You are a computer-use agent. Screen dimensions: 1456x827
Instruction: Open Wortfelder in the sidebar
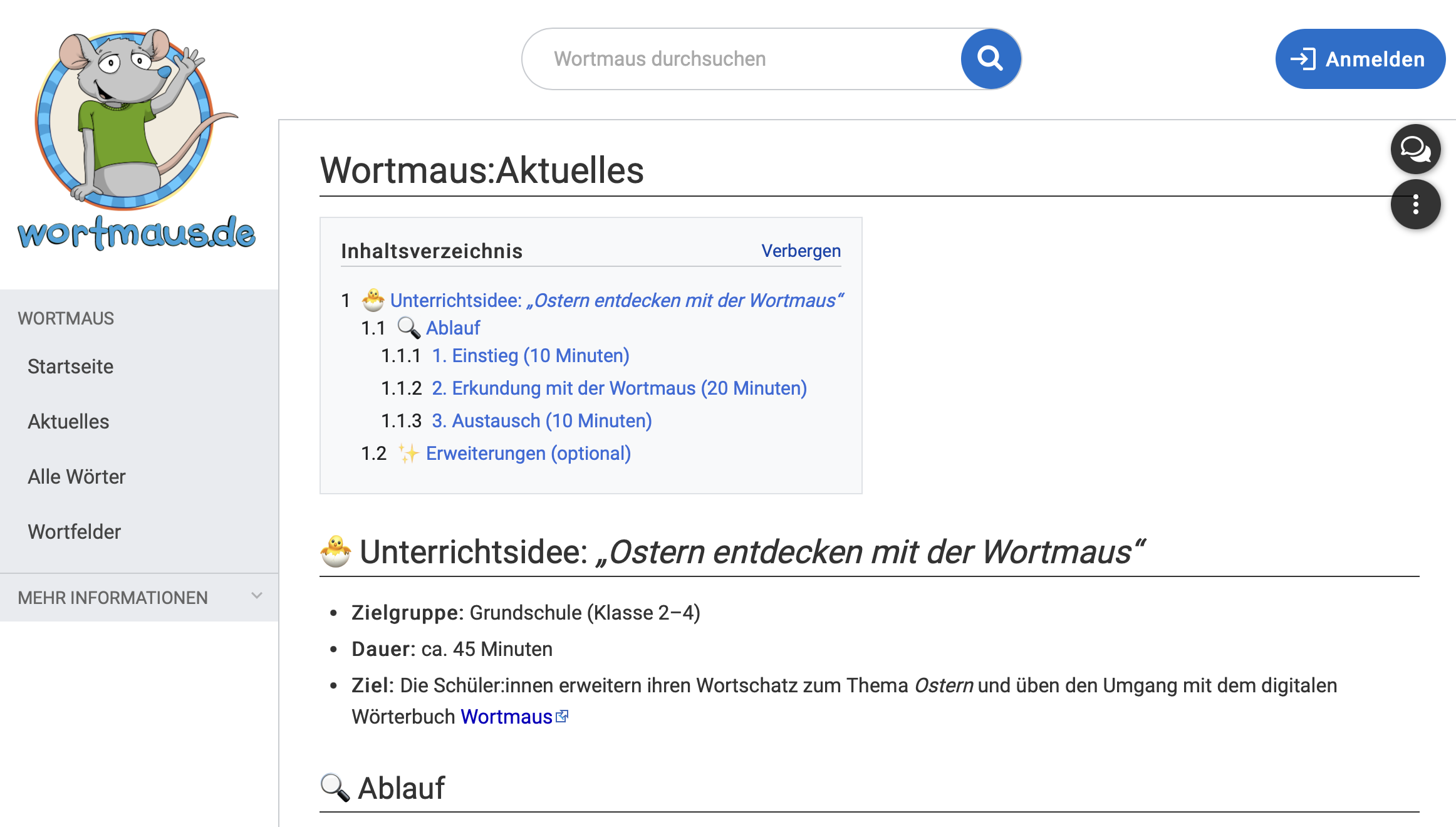(x=74, y=532)
